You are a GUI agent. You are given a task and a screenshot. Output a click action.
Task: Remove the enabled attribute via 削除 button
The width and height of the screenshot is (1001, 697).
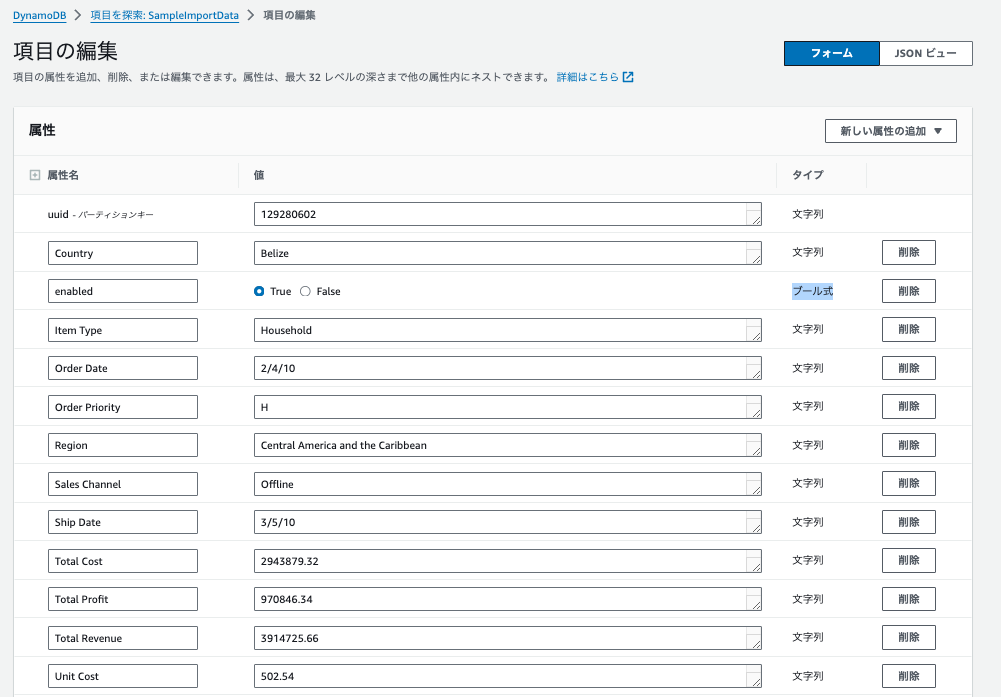click(x=908, y=291)
